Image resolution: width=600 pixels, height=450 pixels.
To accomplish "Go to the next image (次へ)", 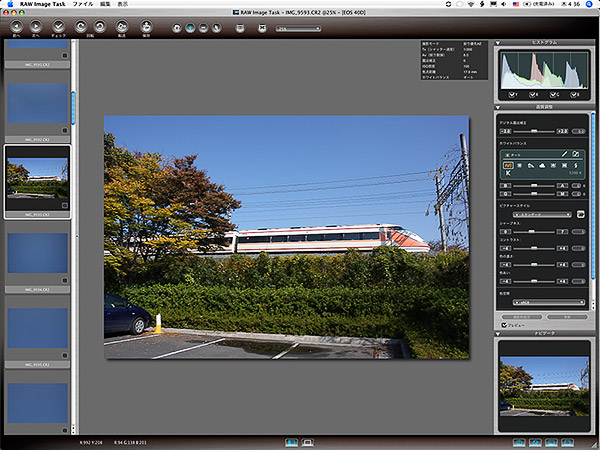I will click(x=36, y=26).
